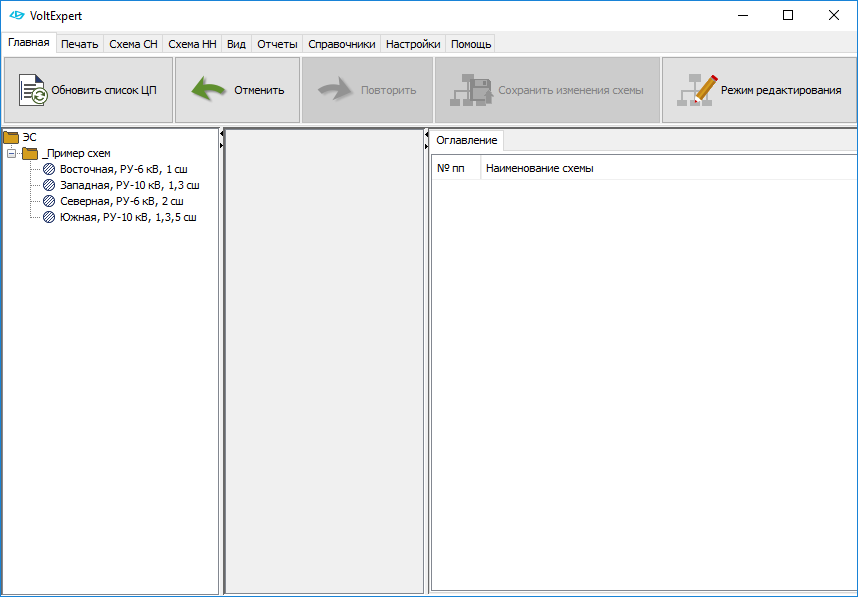This screenshot has height=597, width=858.
Task: Open the Вид tab
Action: pos(236,44)
